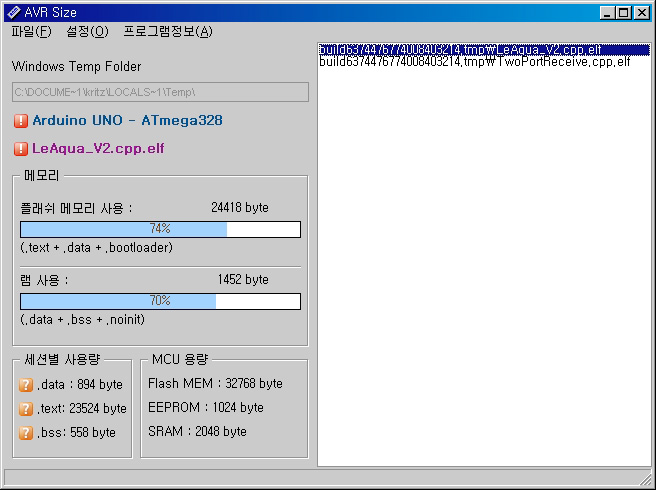
Task: Close the AVR Size window
Action: [x=642, y=12]
